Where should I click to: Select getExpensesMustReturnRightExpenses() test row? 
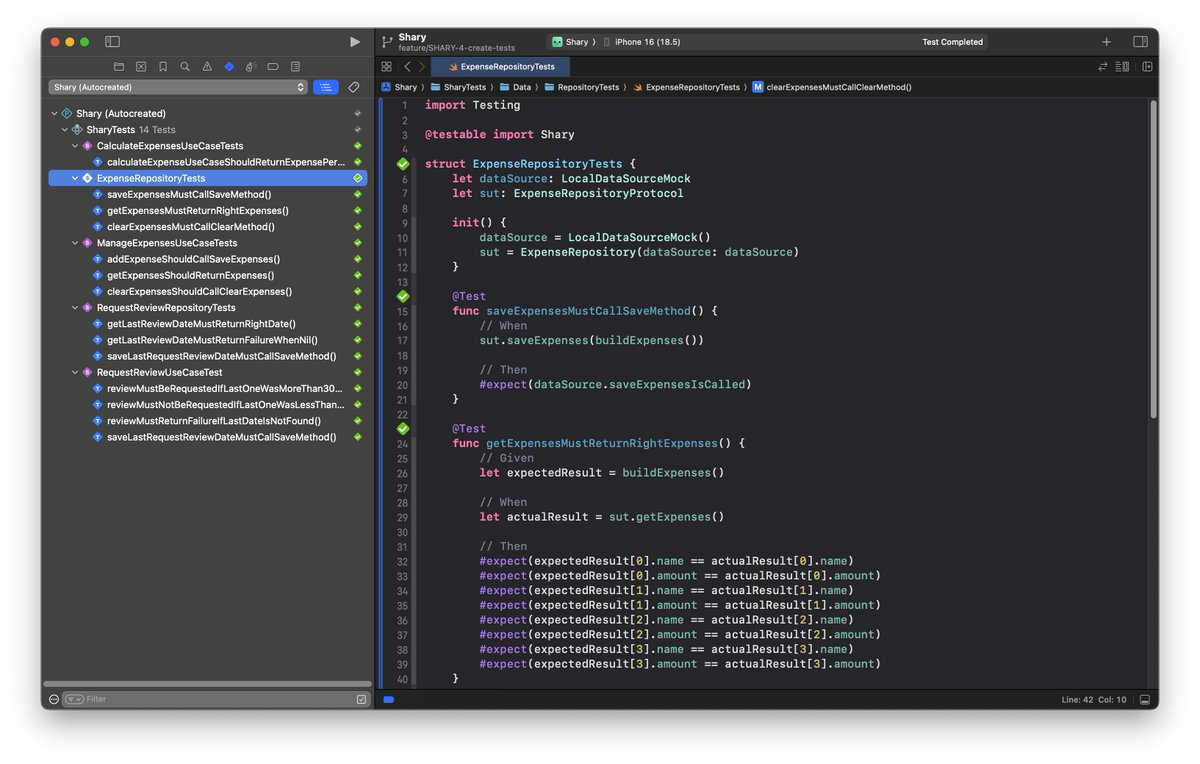tap(198, 211)
